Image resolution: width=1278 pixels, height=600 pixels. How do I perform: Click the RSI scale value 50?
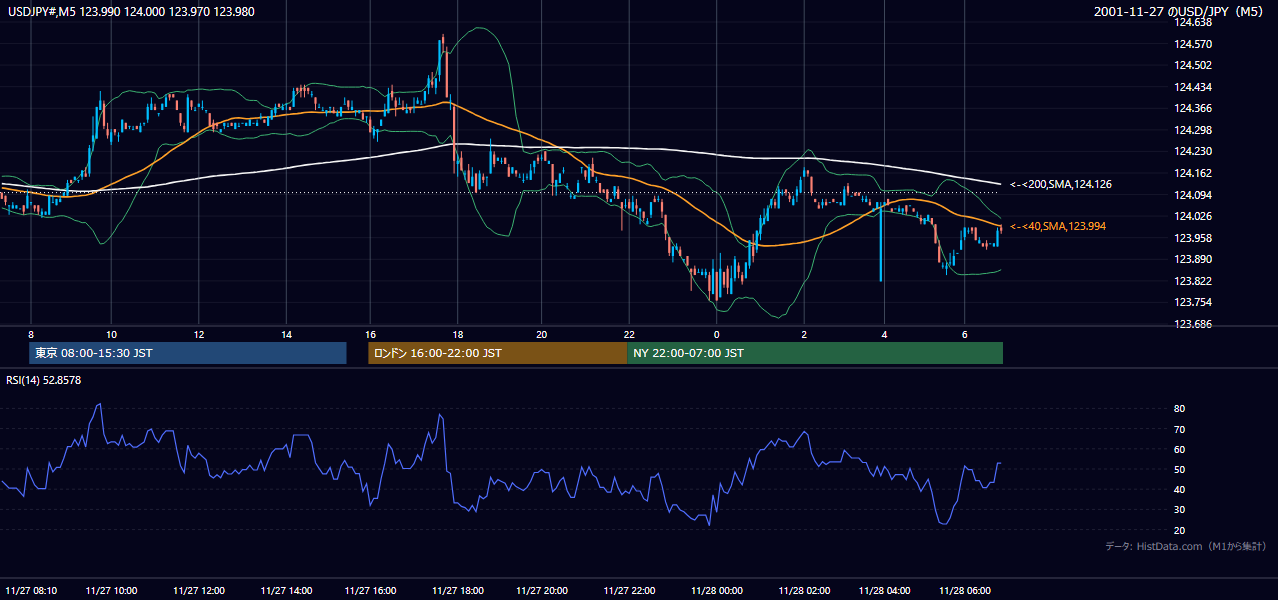(x=1179, y=469)
